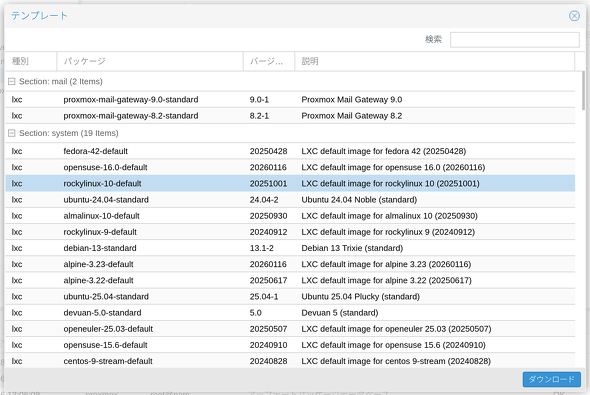
Task: Click description LXC default image for fedora 42
Action: tap(383, 151)
